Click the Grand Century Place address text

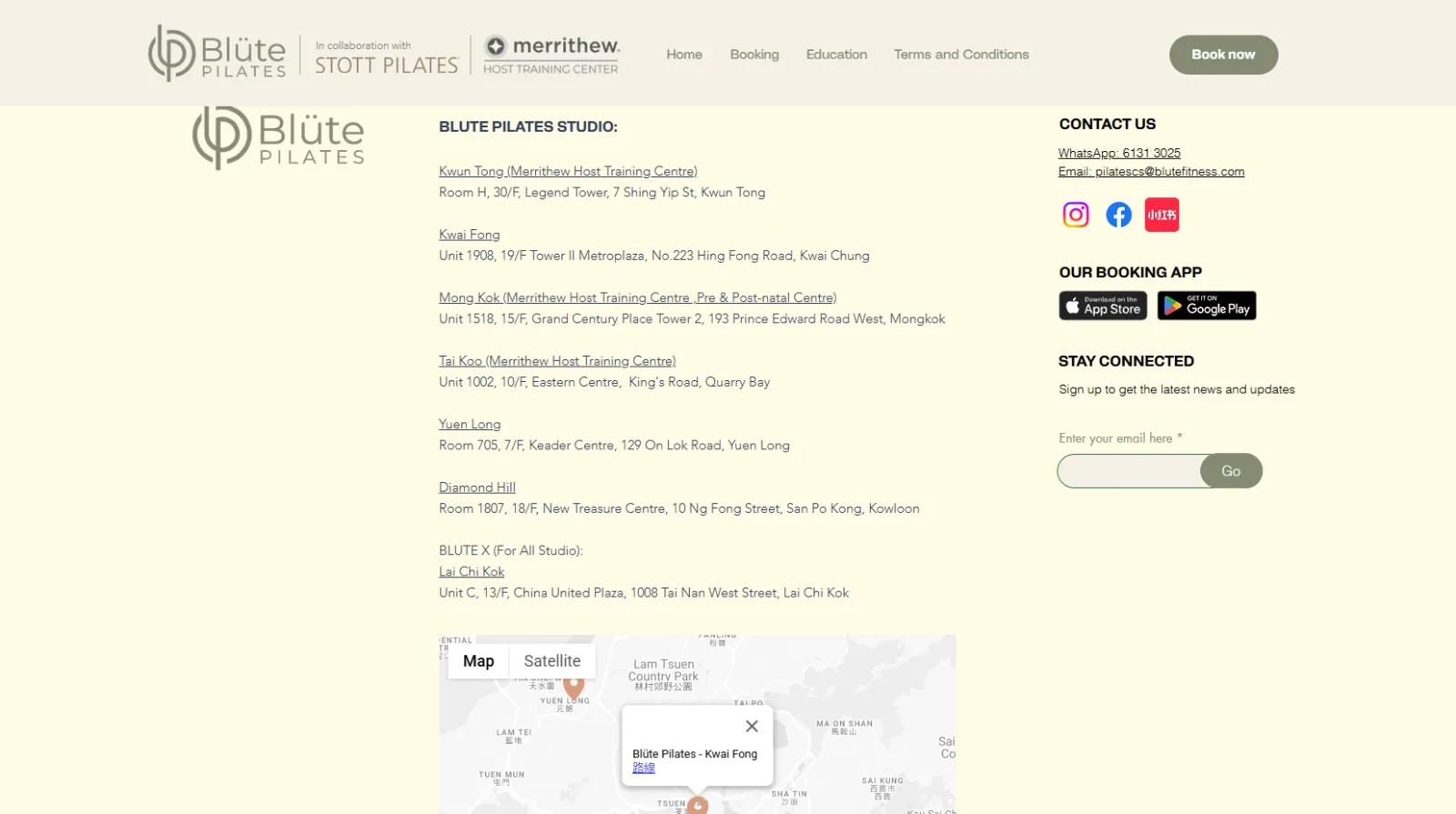pos(692,318)
